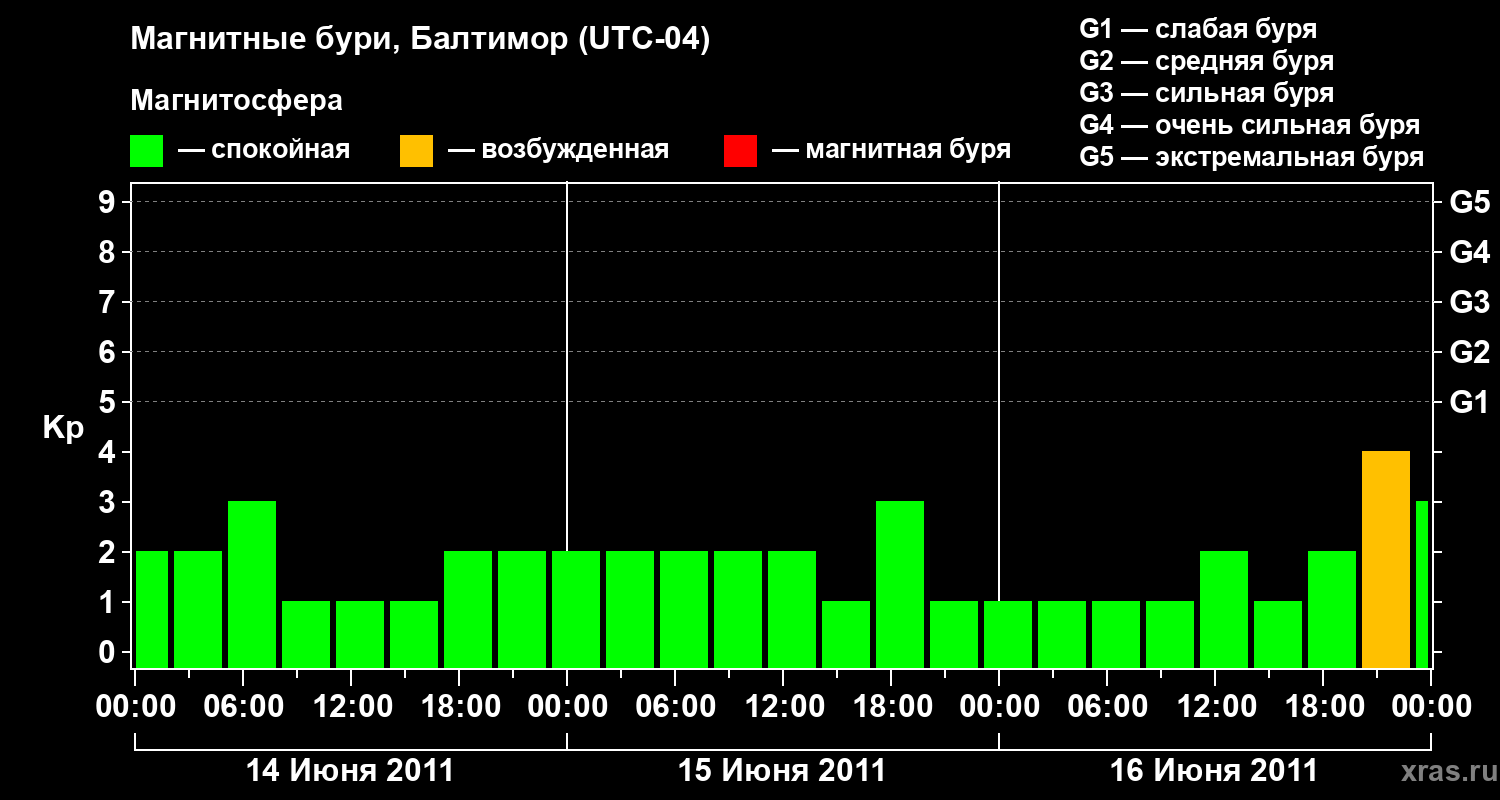
Task: Click the 'G4 — очень сильная буря' legend line
Action: click(x=1250, y=125)
